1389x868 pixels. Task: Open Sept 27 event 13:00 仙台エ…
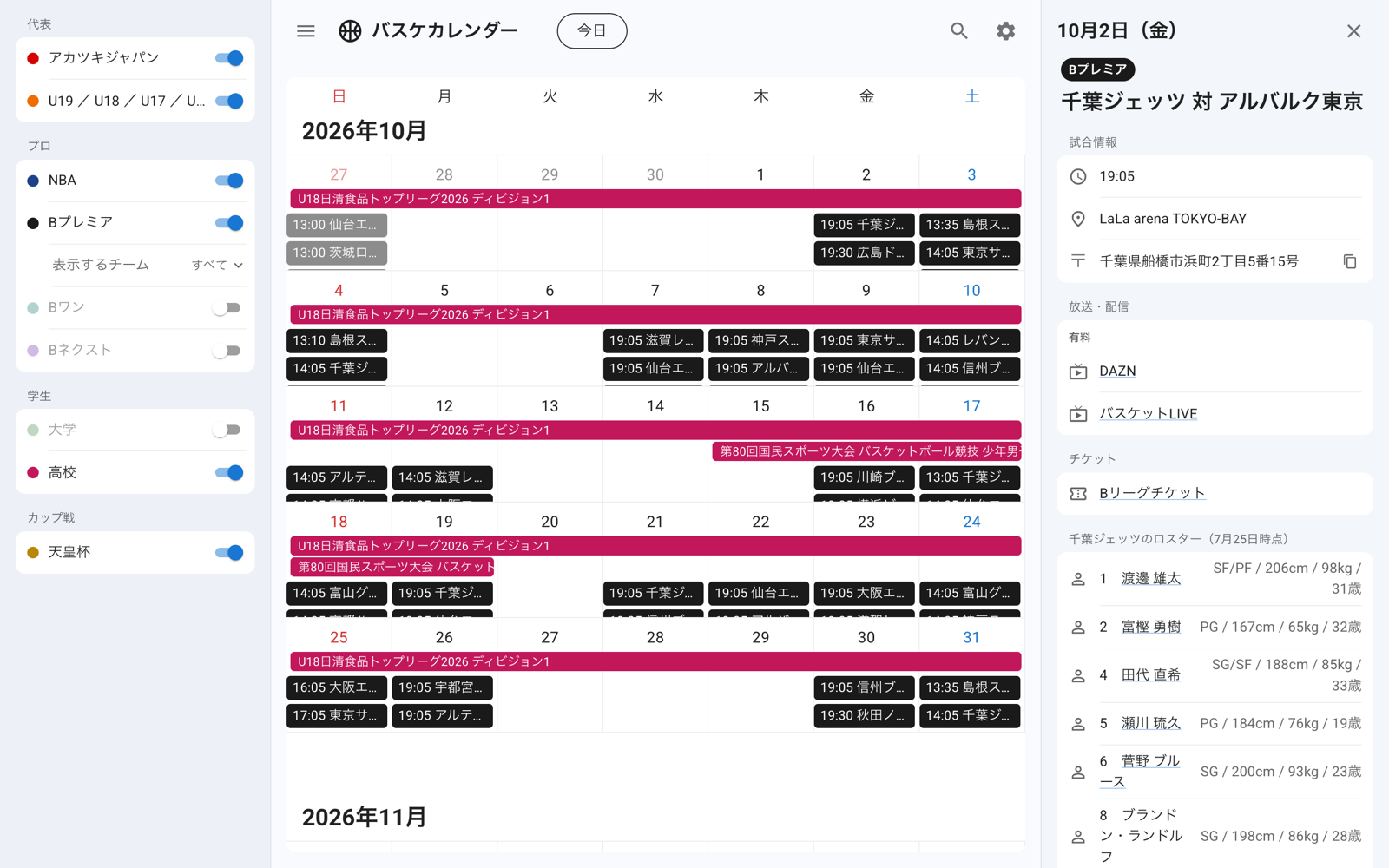[x=337, y=225]
